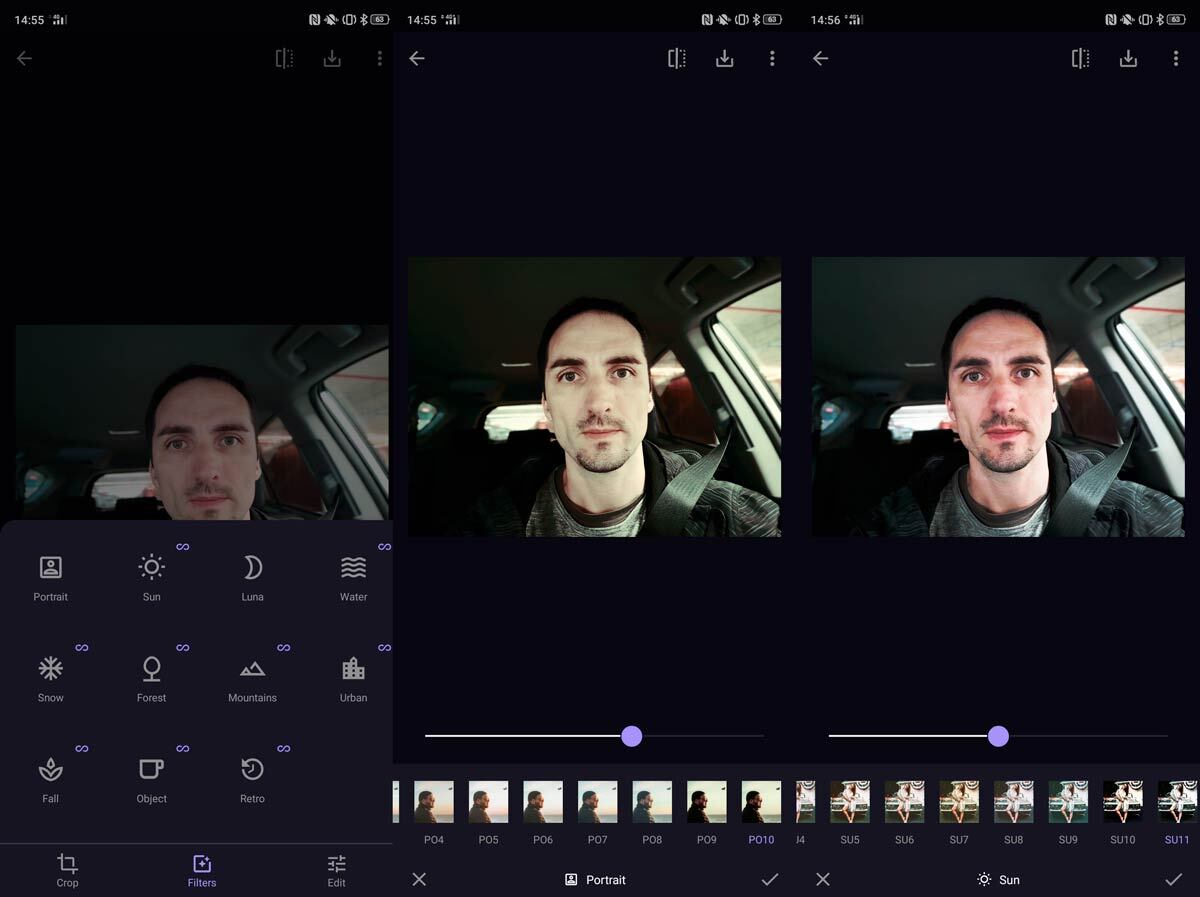
Task: Pick the Forest filter category
Action: [x=151, y=679]
